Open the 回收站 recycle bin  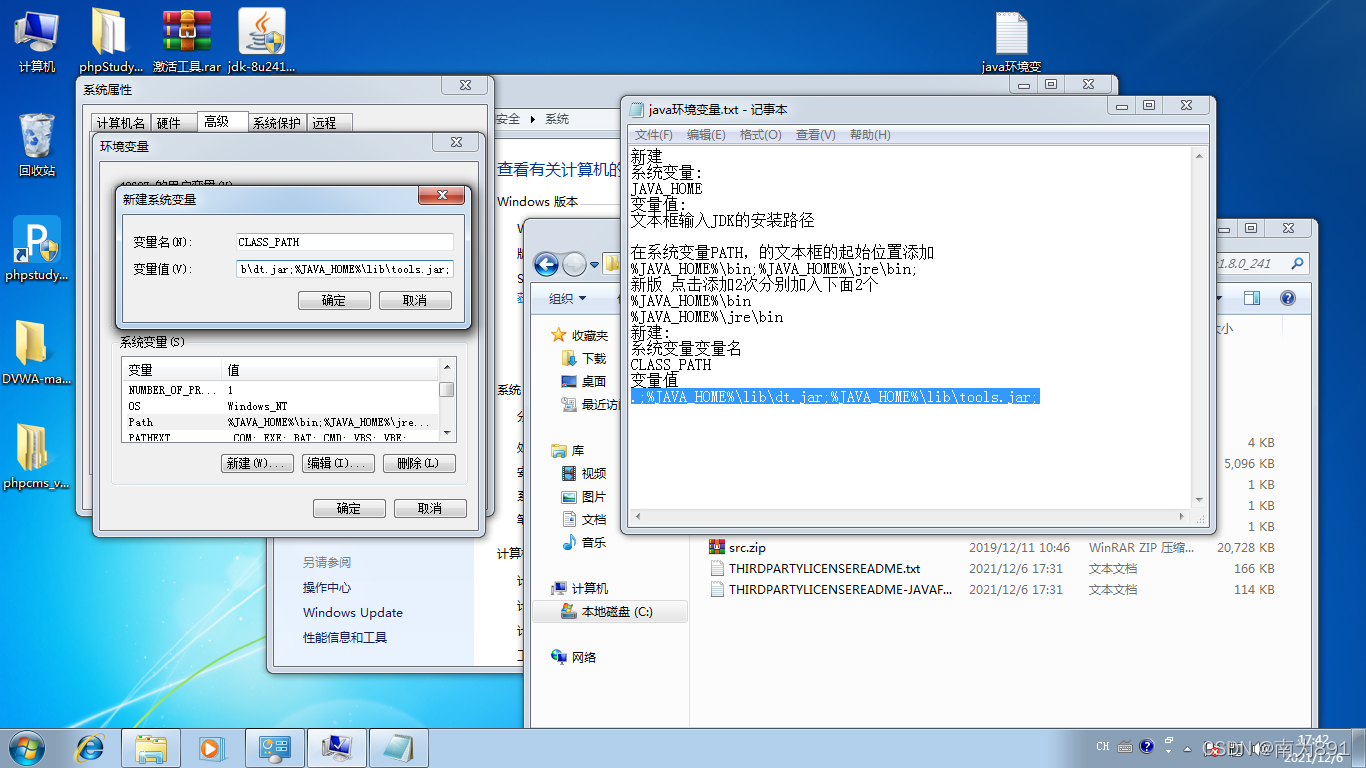[37, 144]
